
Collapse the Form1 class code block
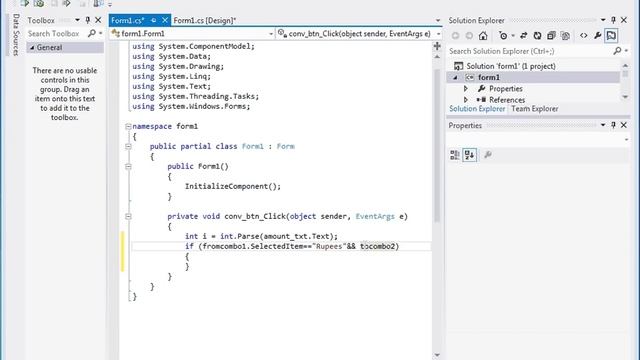128,147
